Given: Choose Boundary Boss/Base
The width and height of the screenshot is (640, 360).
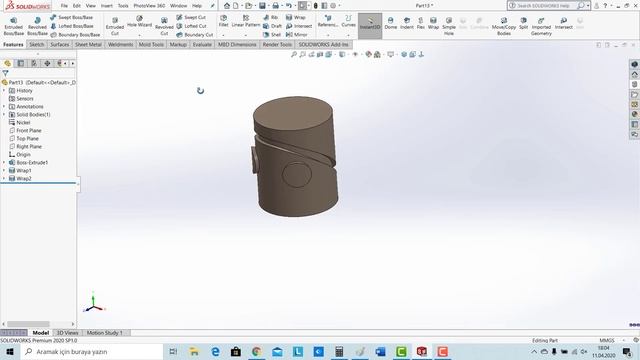Looking at the screenshot, I should pos(75,35).
